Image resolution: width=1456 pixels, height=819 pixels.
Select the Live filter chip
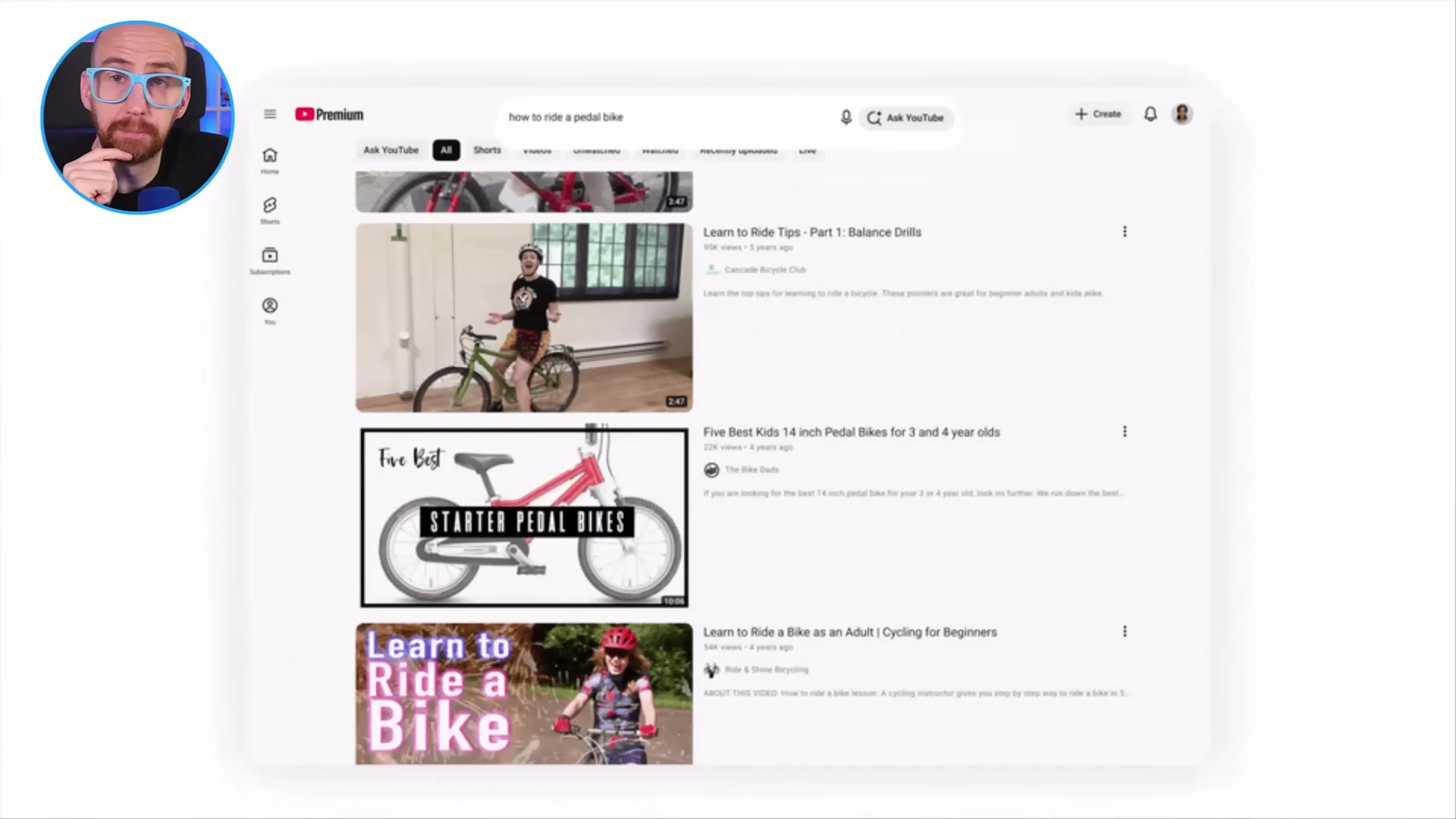click(807, 150)
